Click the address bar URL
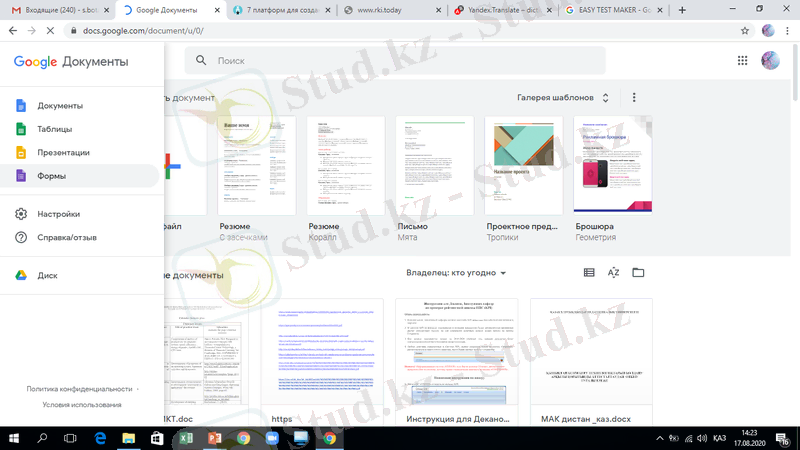The height and width of the screenshot is (450, 800). pyautogui.click(x=143, y=31)
